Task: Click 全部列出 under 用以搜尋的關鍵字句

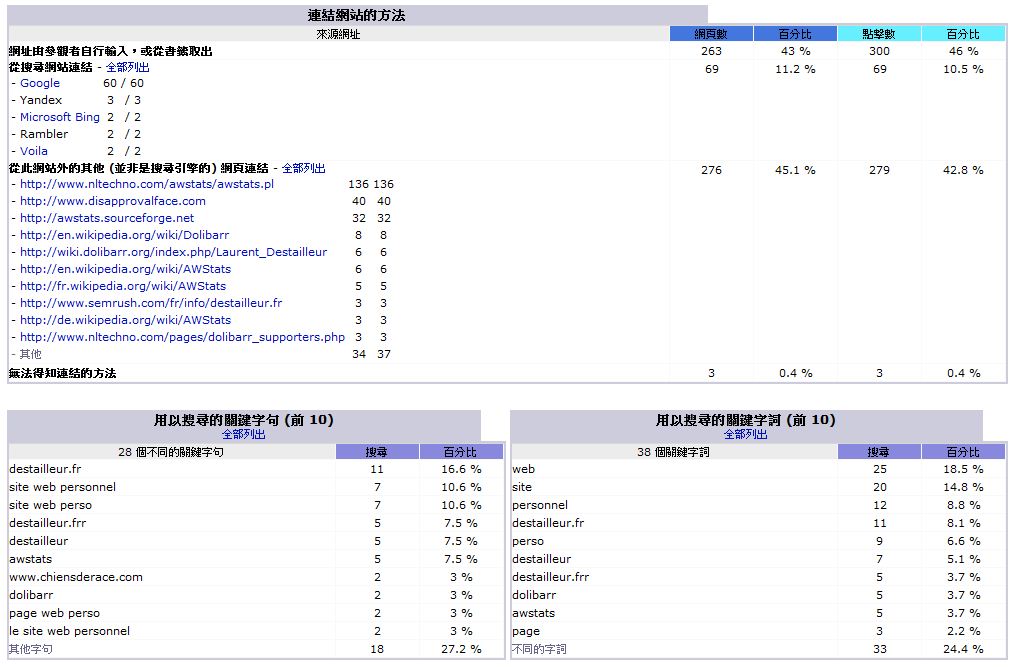Action: pyautogui.click(x=244, y=434)
